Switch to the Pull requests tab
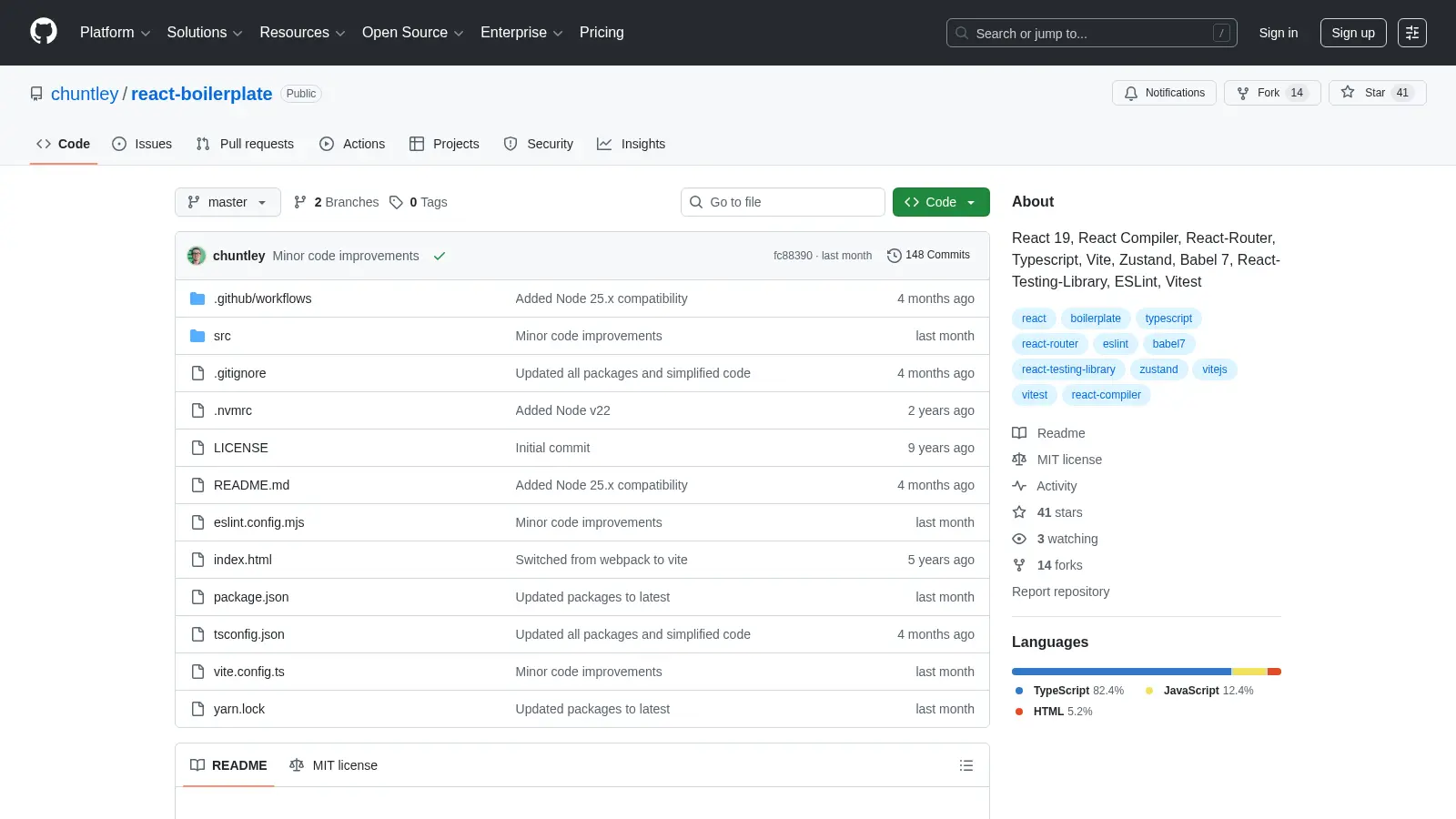 pyautogui.click(x=245, y=144)
